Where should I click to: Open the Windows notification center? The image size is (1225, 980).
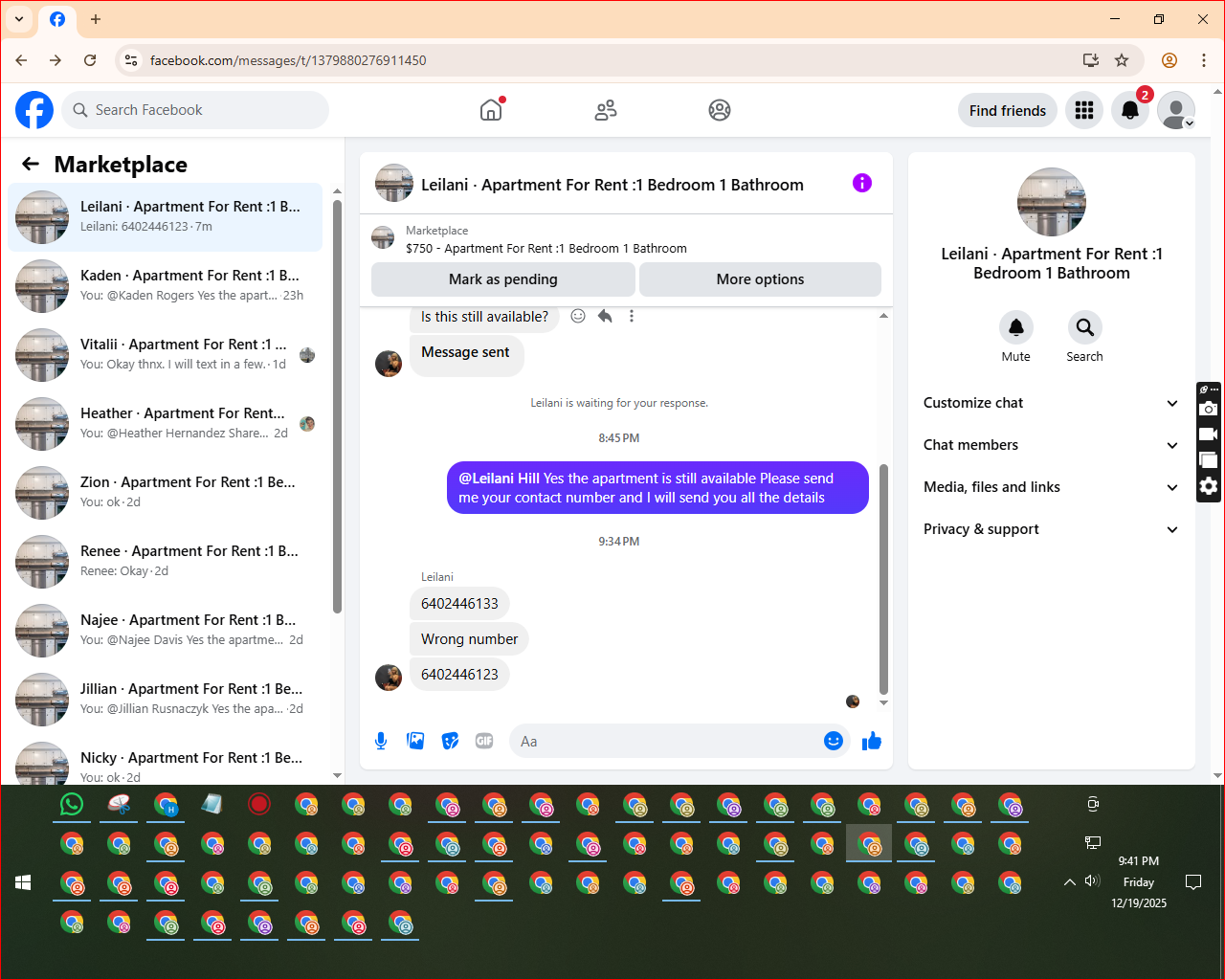(x=1193, y=882)
